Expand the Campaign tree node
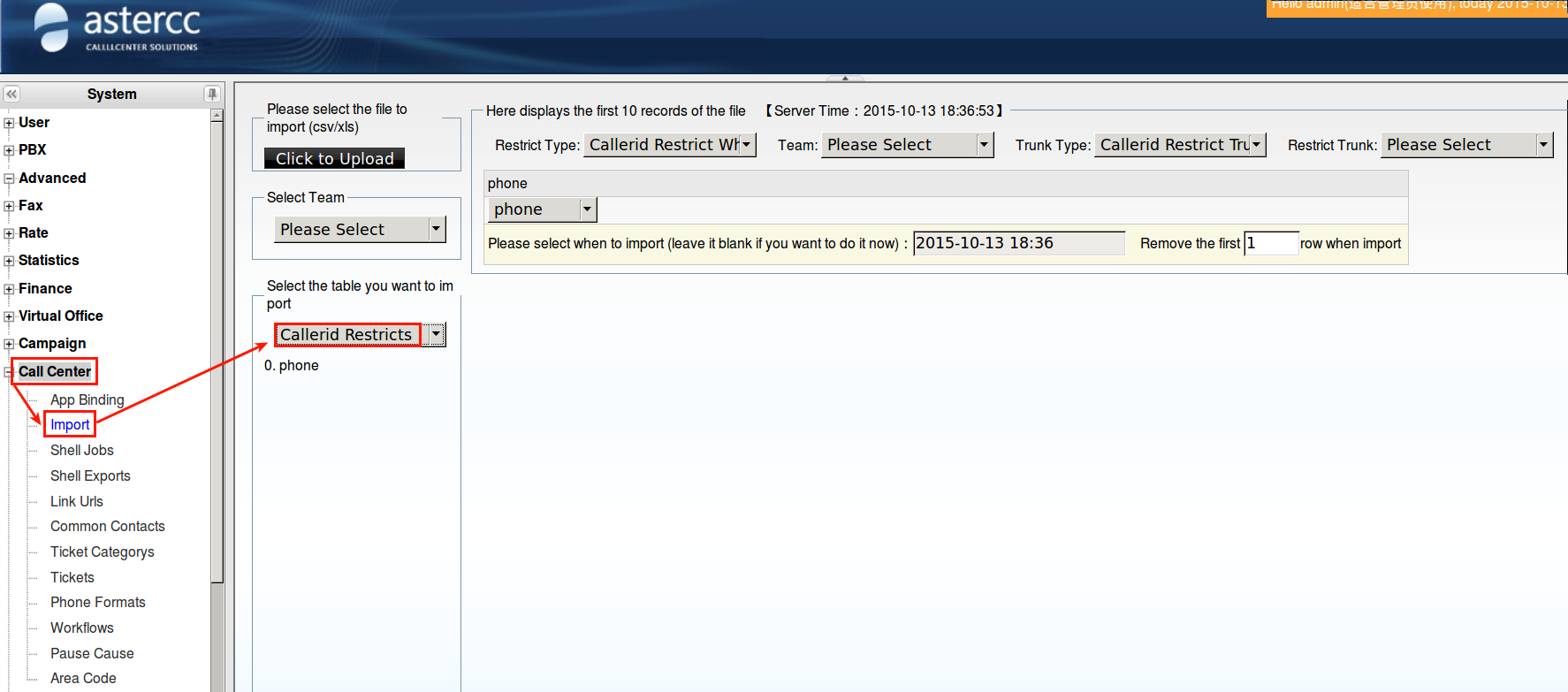Image resolution: width=1568 pixels, height=692 pixels. tap(9, 344)
